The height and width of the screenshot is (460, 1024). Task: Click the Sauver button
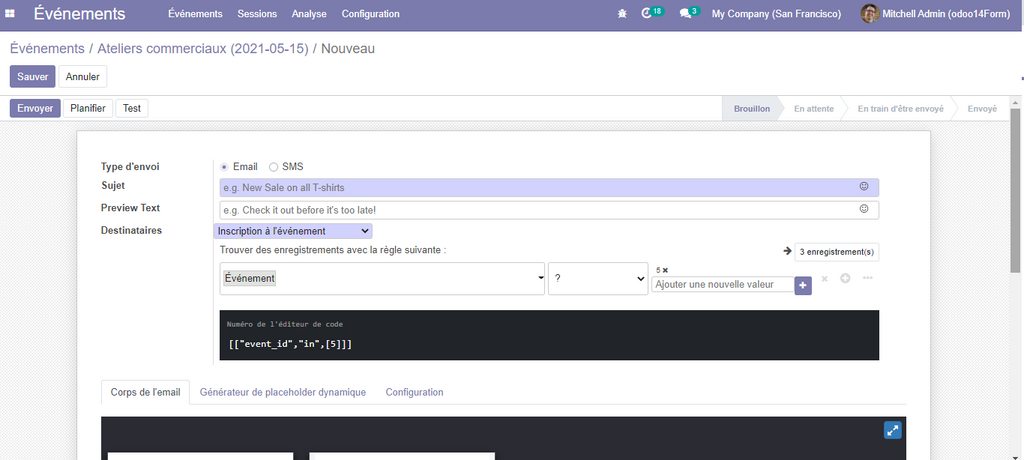[x=32, y=77]
